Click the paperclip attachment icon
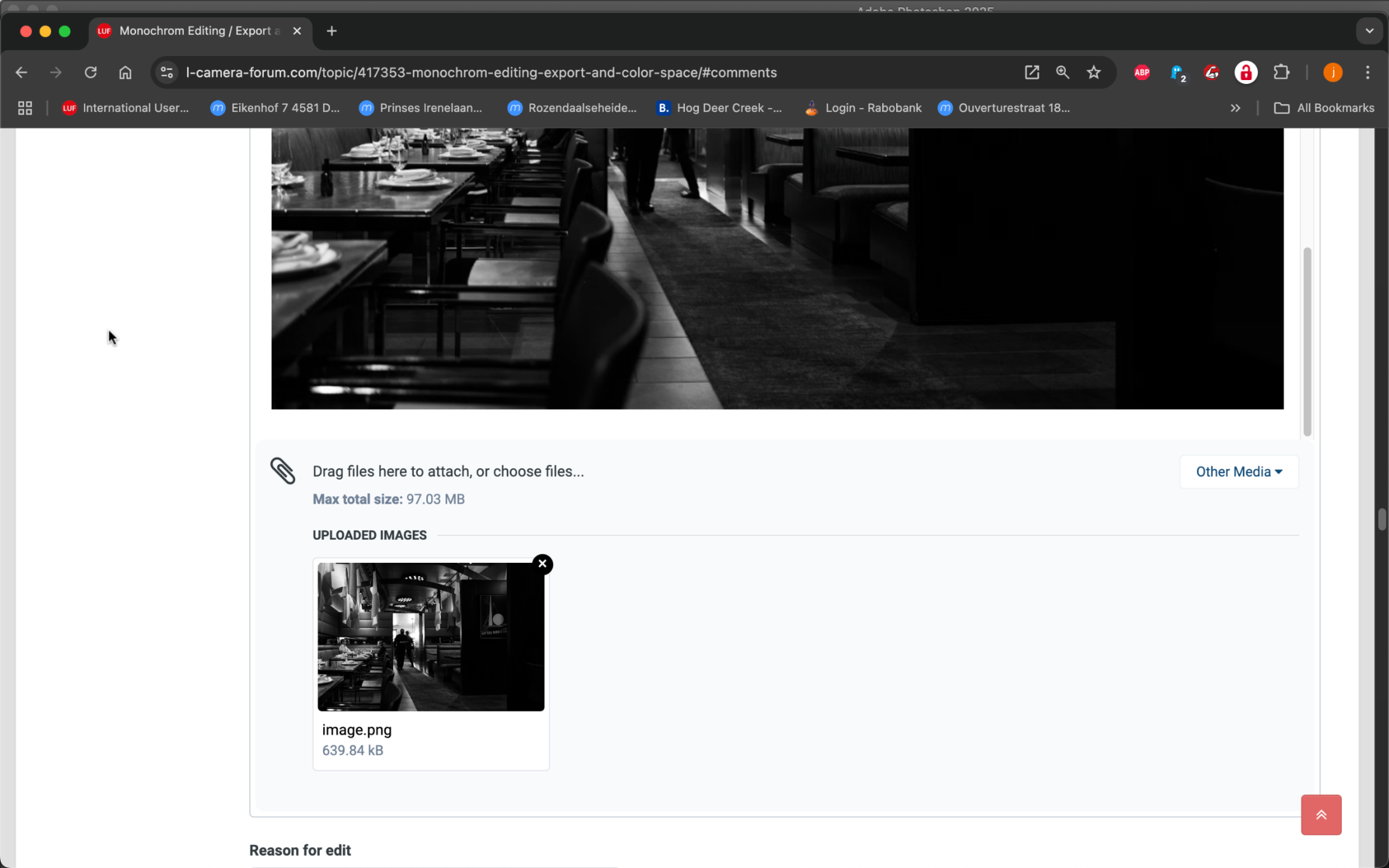Image resolution: width=1389 pixels, height=868 pixels. pos(282,471)
